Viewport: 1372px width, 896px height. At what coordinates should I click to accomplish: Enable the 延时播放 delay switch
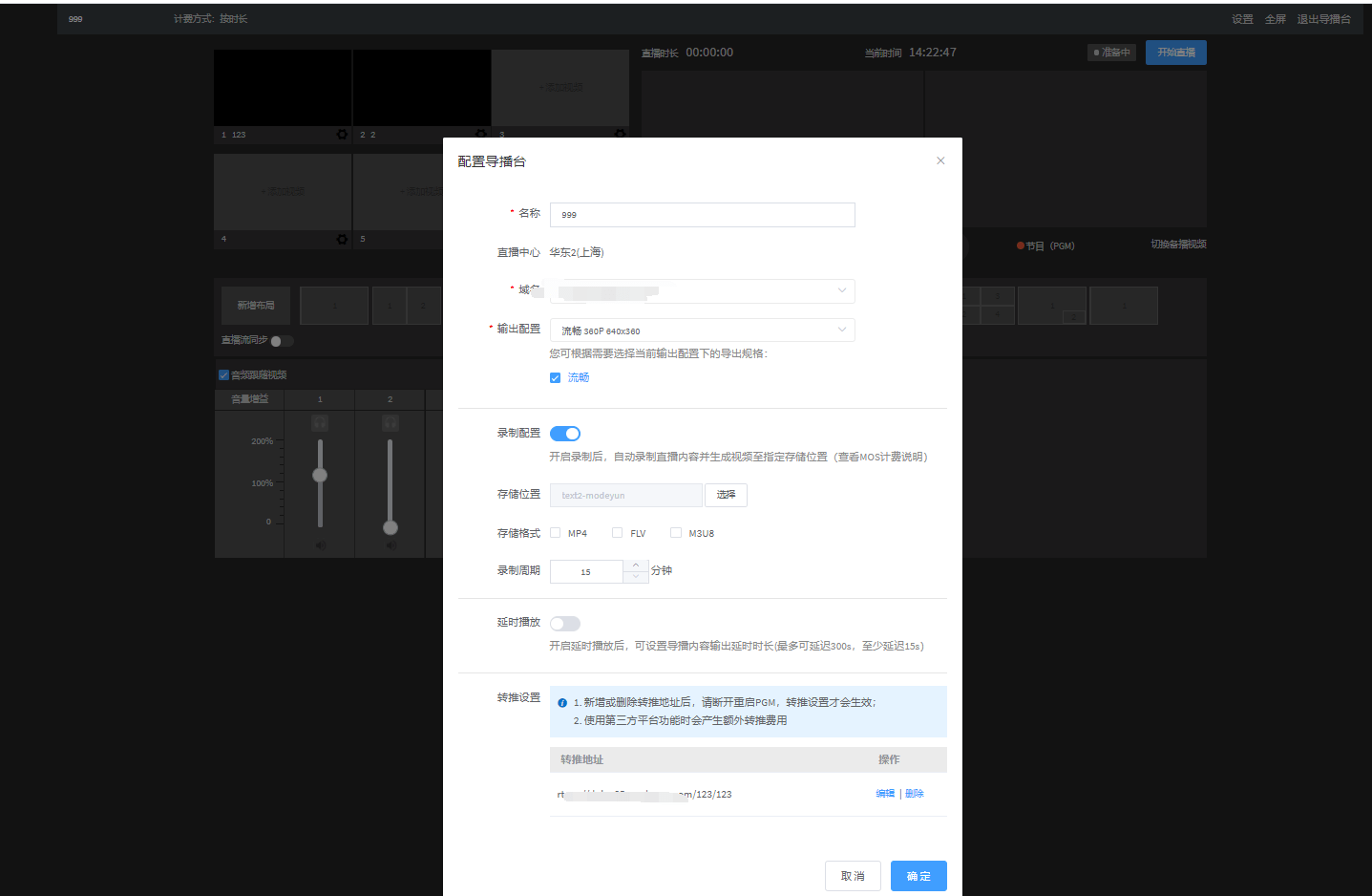565,624
